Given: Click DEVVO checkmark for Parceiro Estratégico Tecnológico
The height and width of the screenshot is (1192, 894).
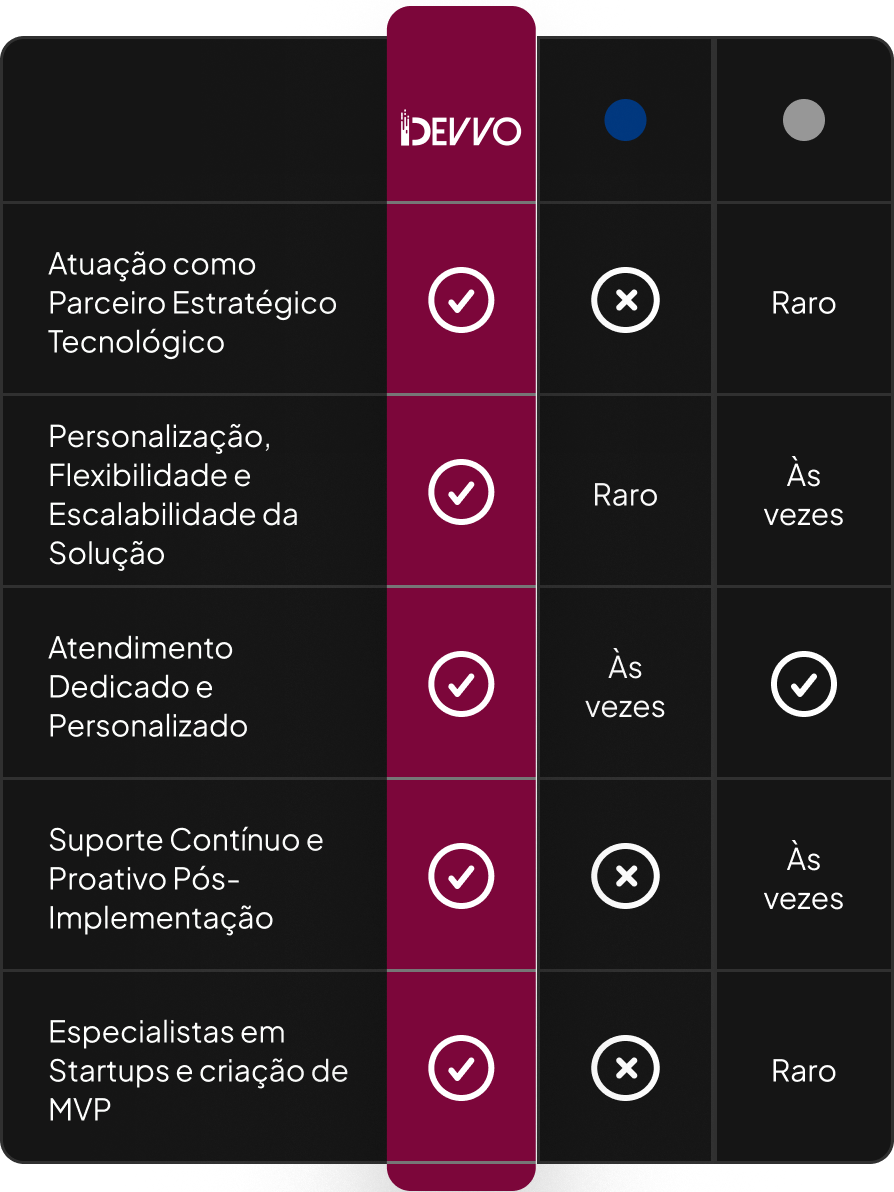Looking at the screenshot, I should pyautogui.click(x=461, y=300).
